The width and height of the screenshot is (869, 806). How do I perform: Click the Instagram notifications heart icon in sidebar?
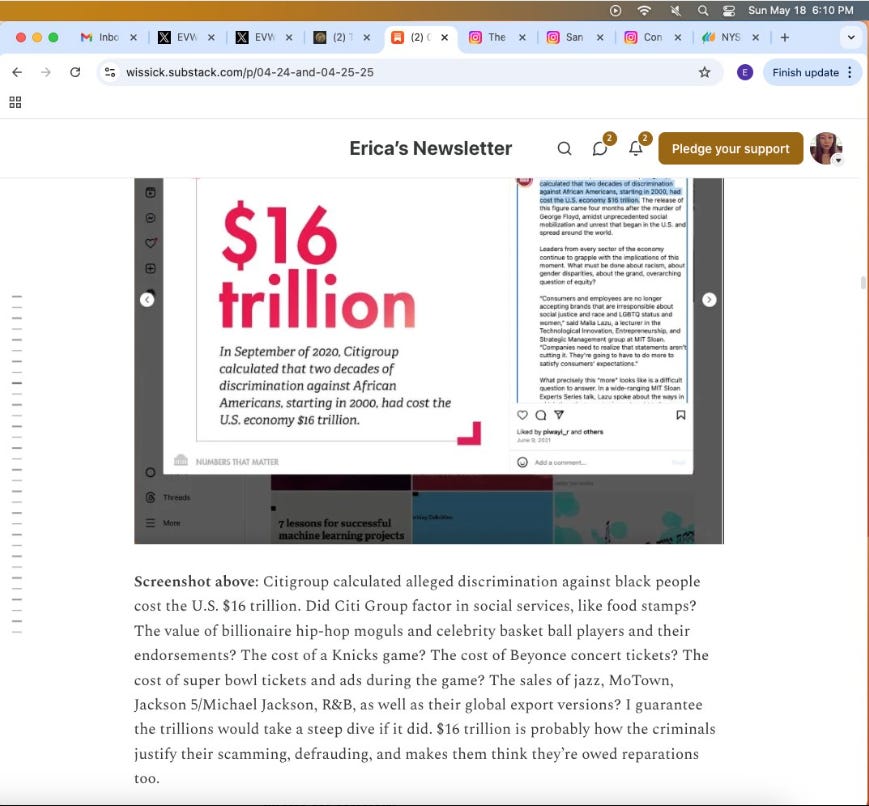pyautogui.click(x=150, y=243)
